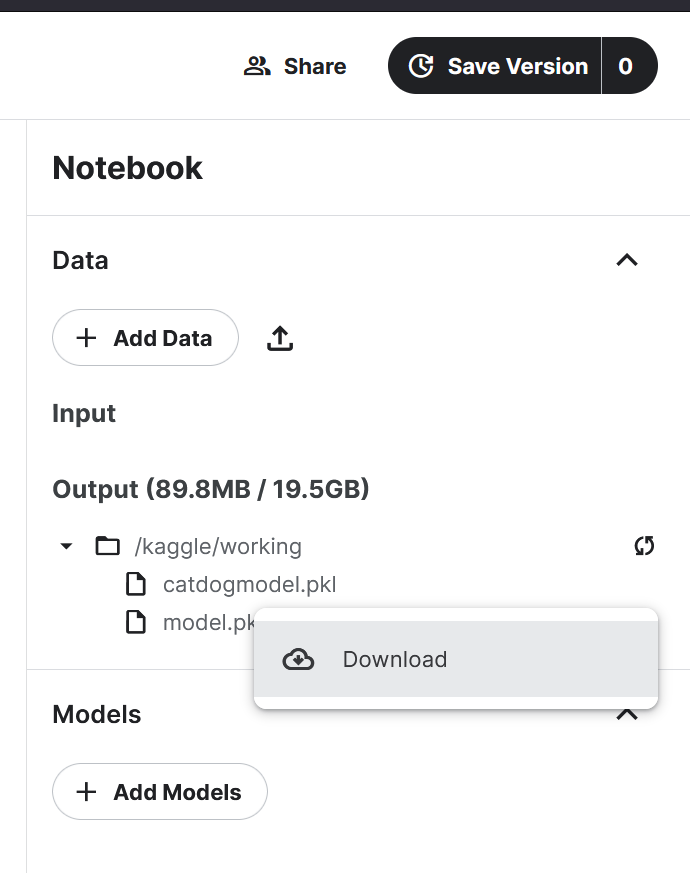The height and width of the screenshot is (873, 690).
Task: Click Save Version button
Action: pyautogui.click(x=495, y=66)
